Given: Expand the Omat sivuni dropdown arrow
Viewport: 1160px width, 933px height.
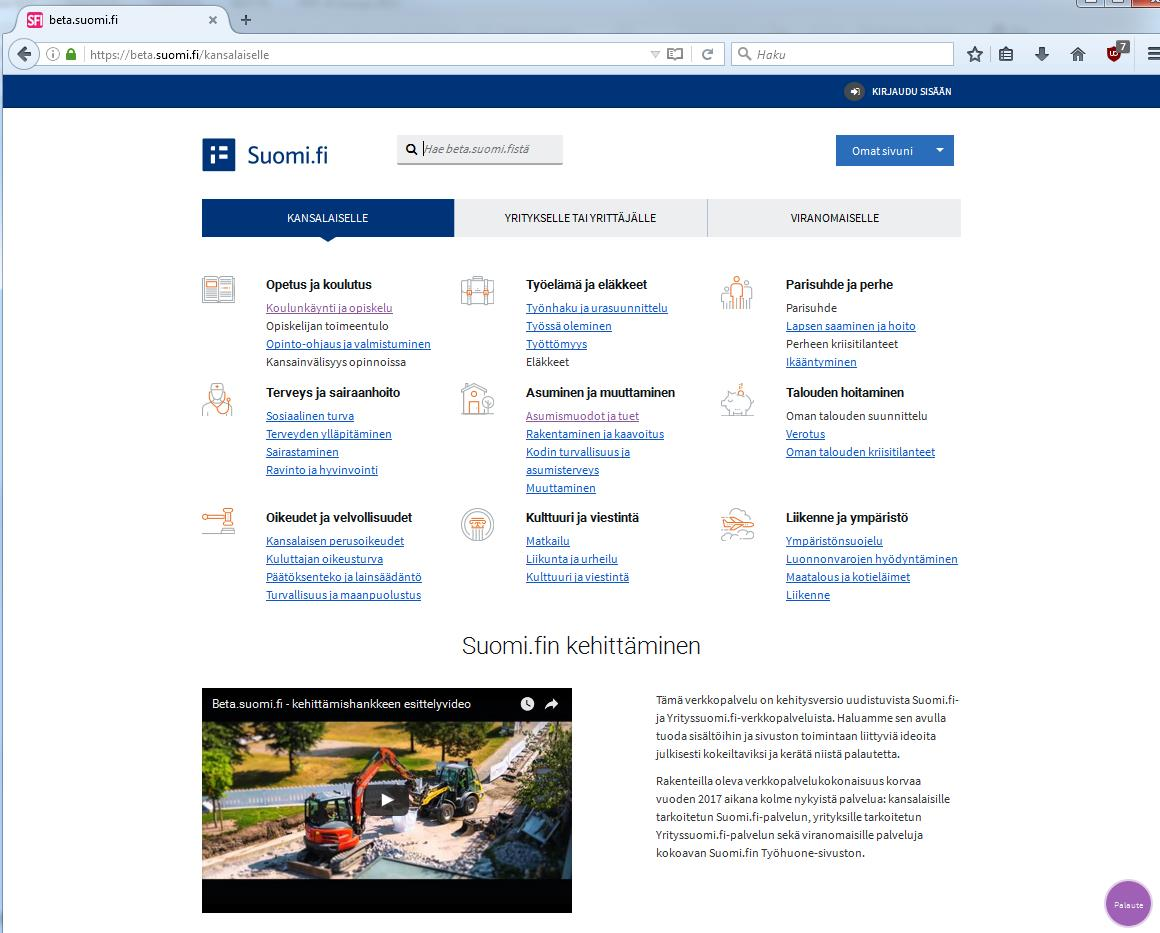Looking at the screenshot, I should coord(940,150).
